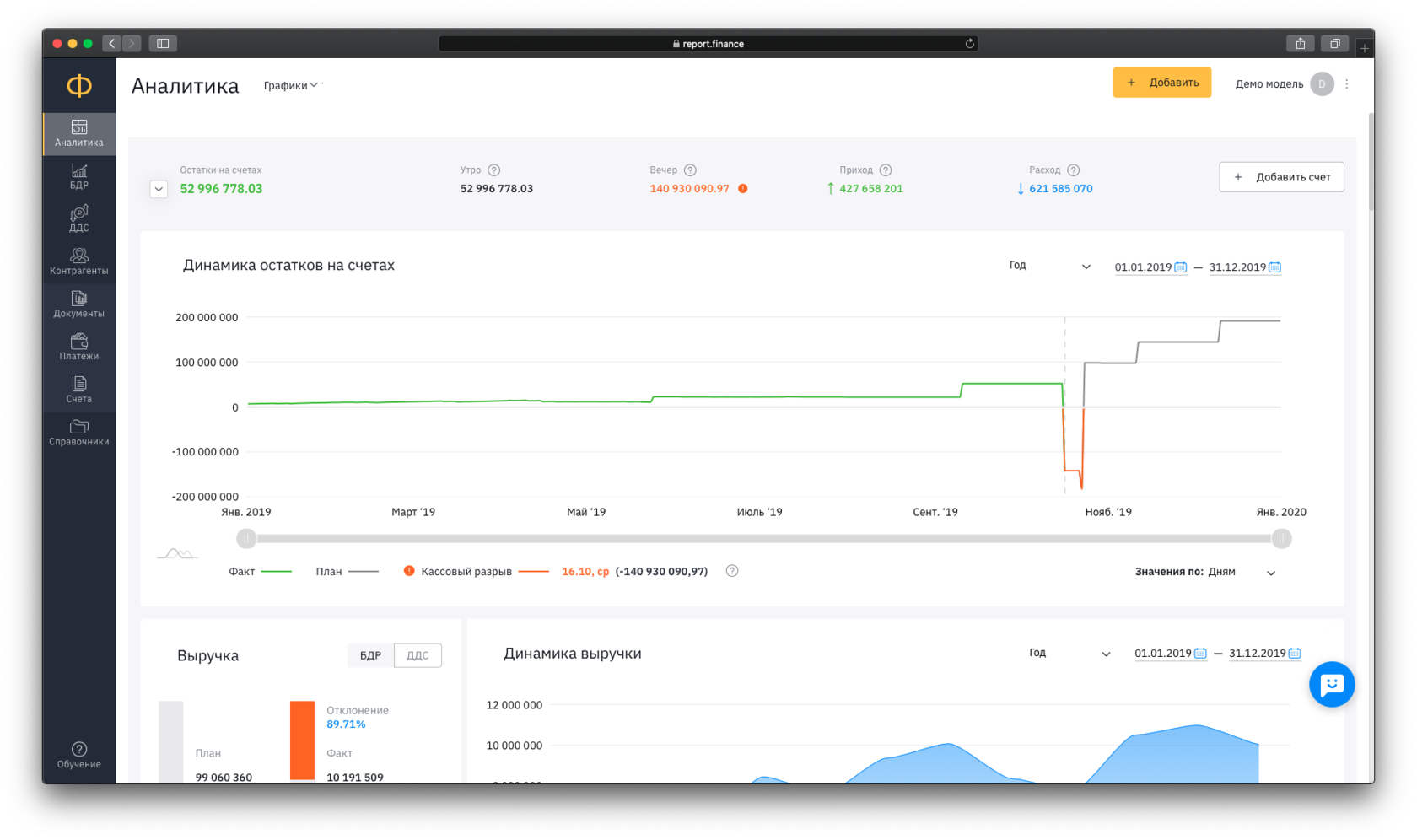Open Платежи sidebar section
This screenshot has height=840, width=1417.
(78, 347)
